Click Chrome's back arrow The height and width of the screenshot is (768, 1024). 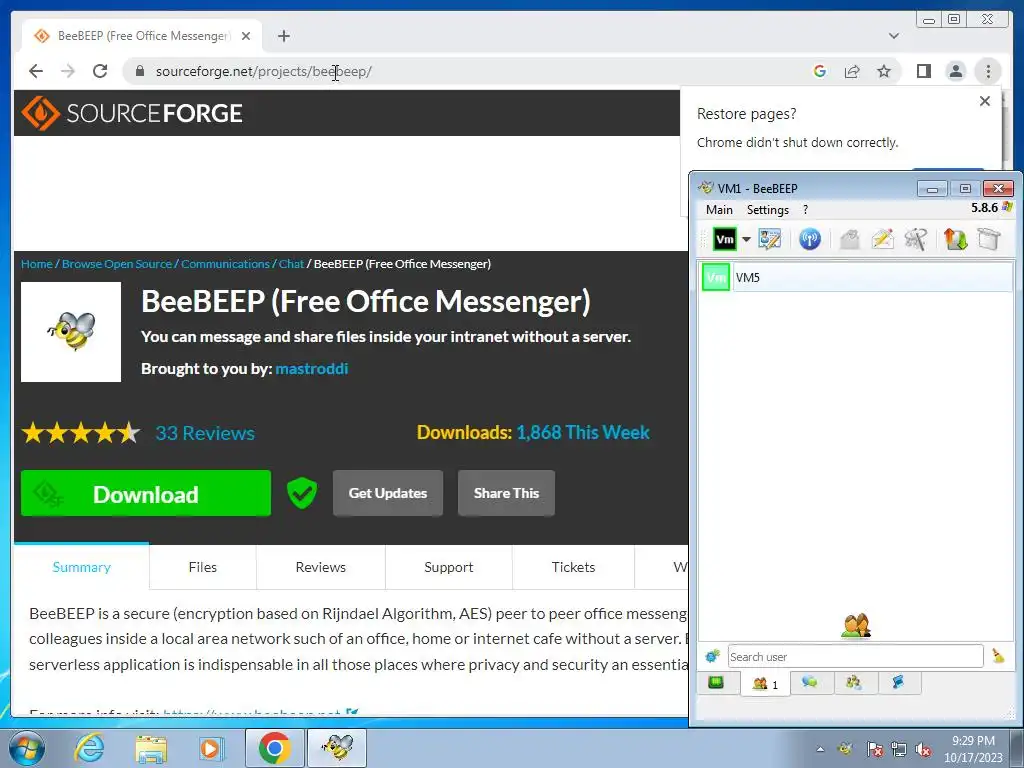(x=36, y=71)
